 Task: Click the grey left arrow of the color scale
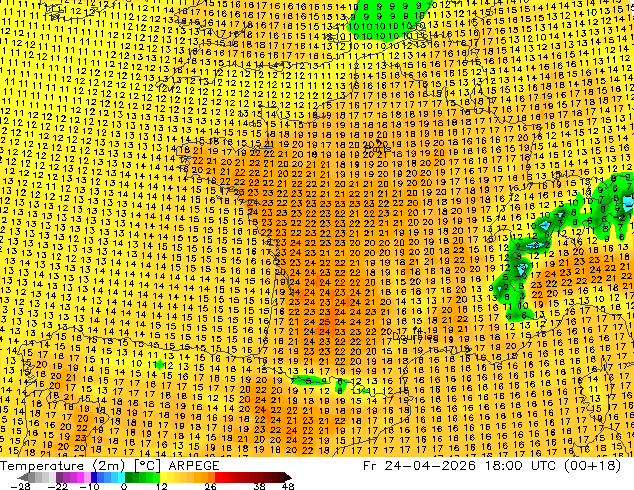click(x=23, y=477)
